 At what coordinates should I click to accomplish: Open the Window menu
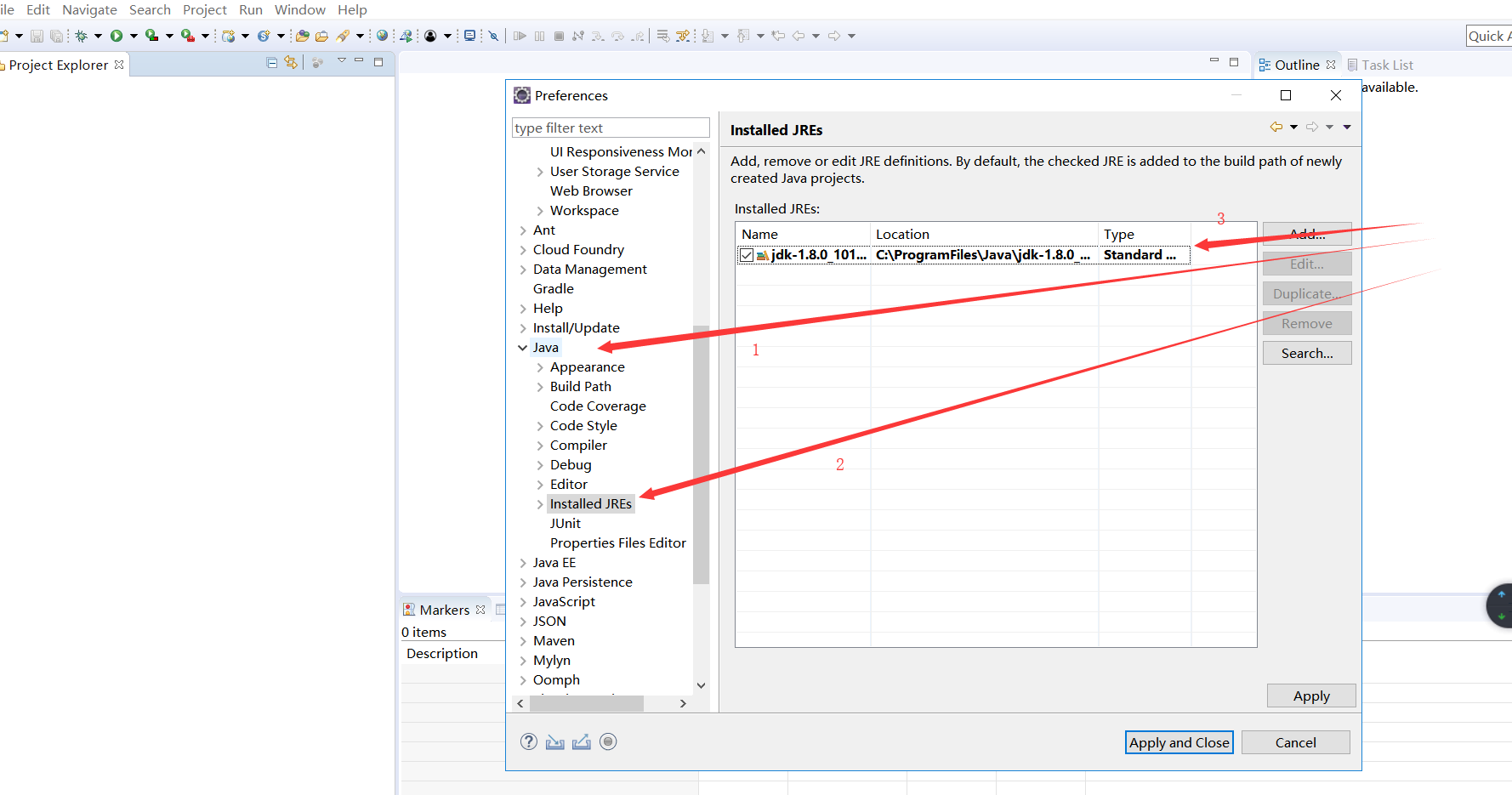point(299,9)
